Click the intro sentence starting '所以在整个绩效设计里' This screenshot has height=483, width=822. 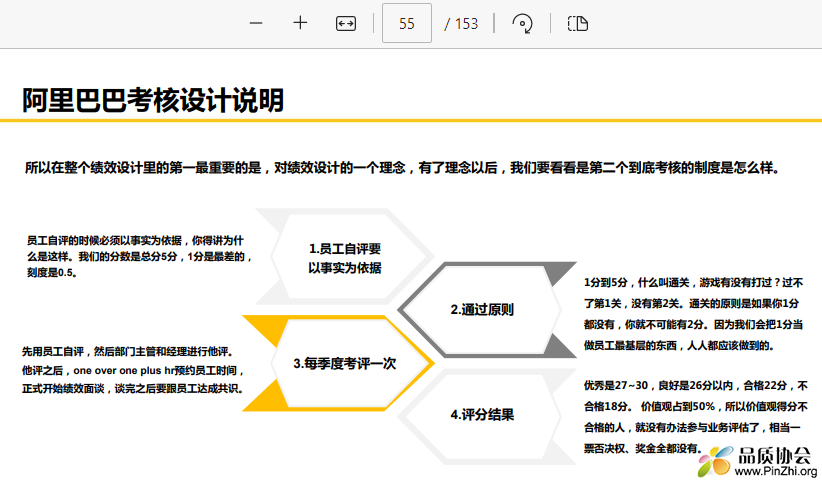(x=403, y=168)
